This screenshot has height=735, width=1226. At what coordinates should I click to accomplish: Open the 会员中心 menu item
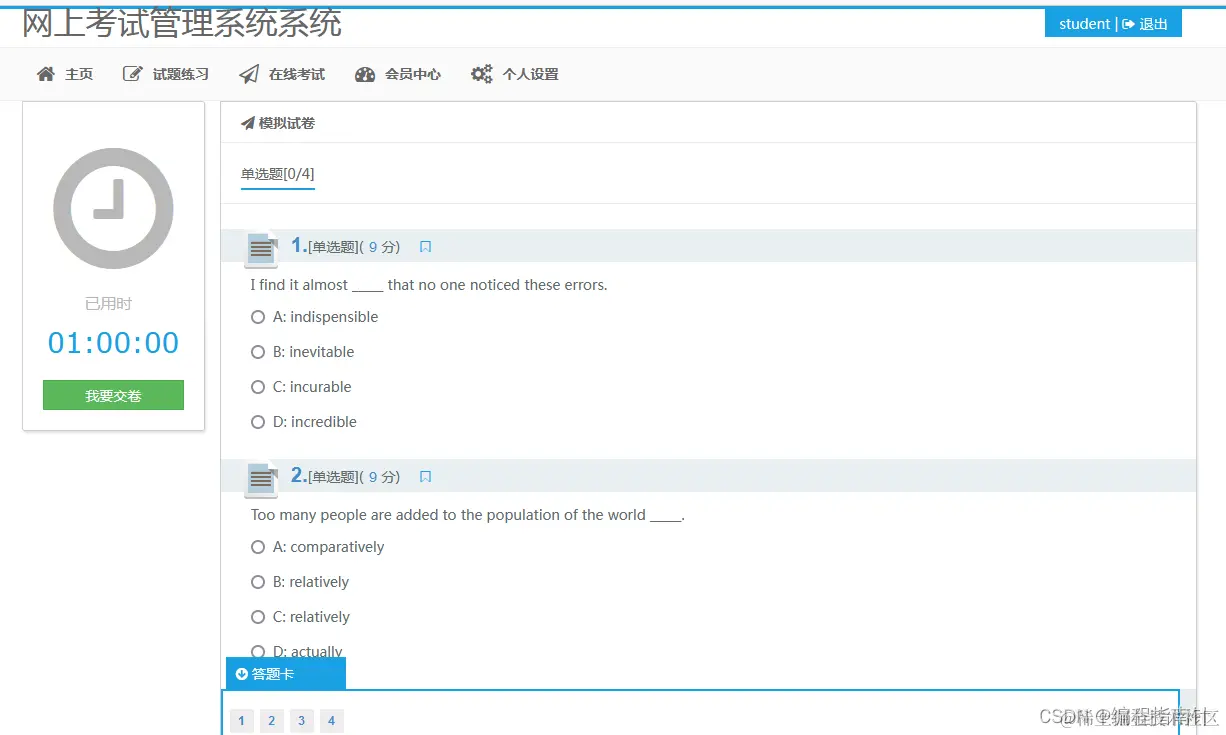(398, 74)
